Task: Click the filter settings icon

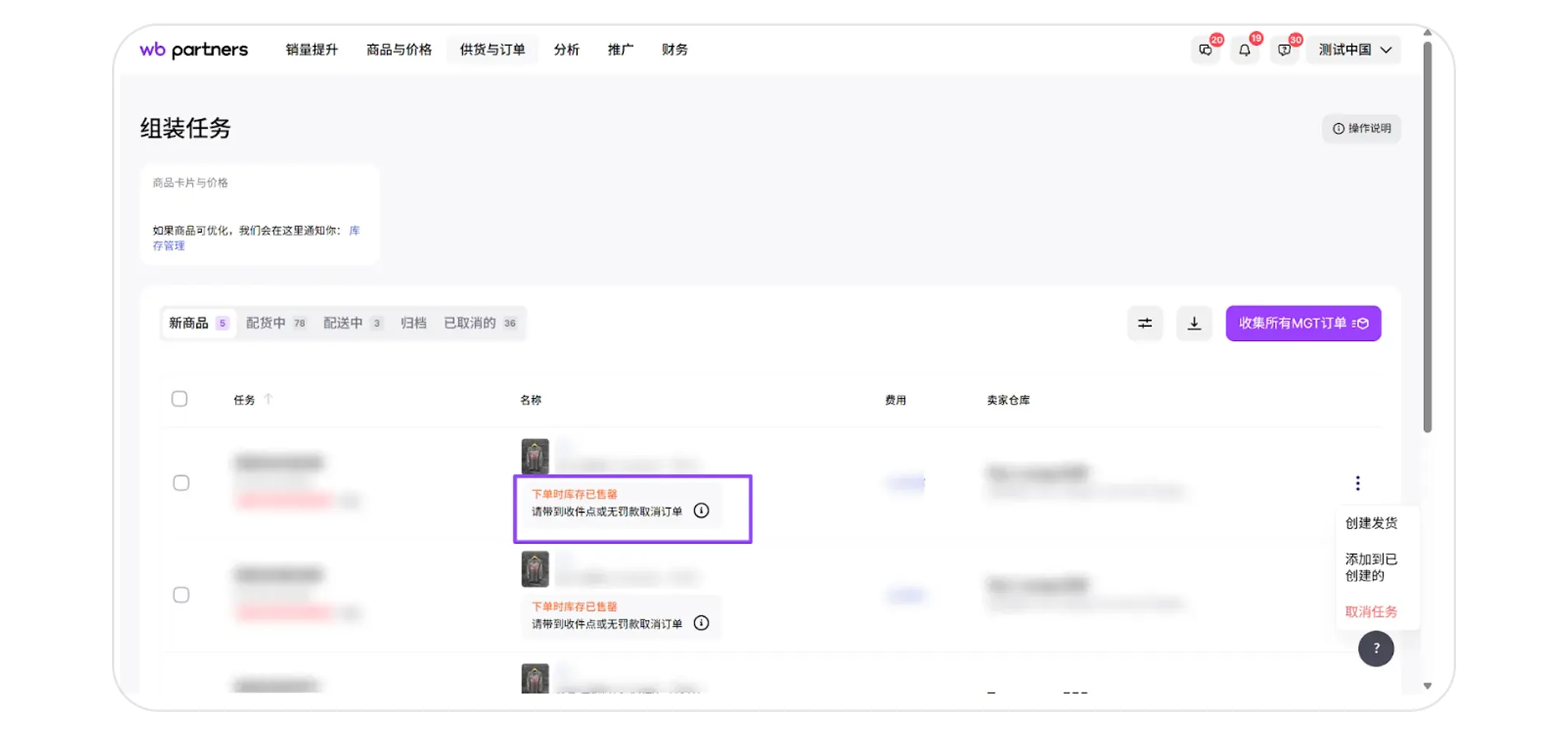Action: (1145, 323)
